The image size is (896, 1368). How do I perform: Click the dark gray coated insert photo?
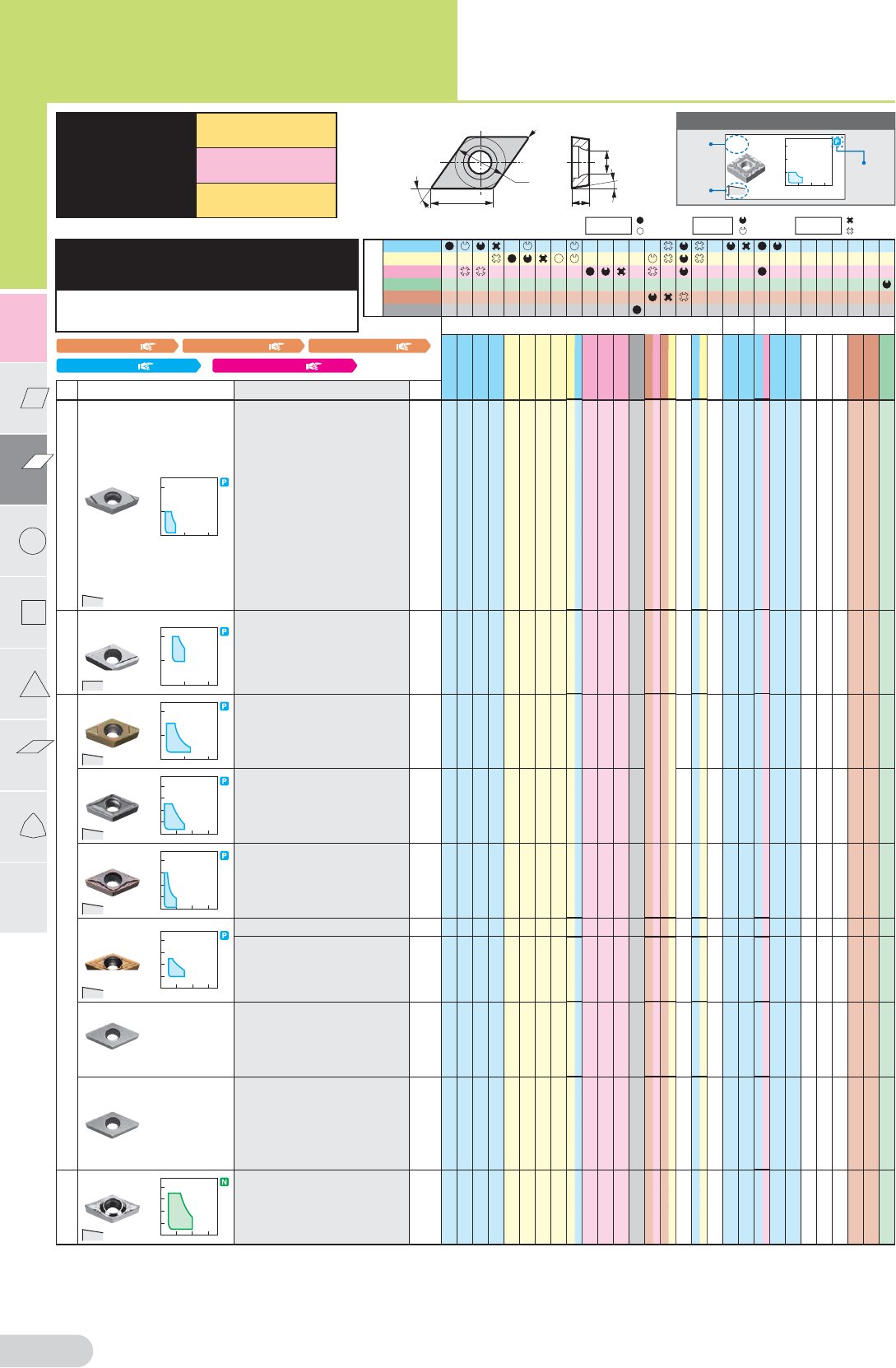click(x=113, y=806)
